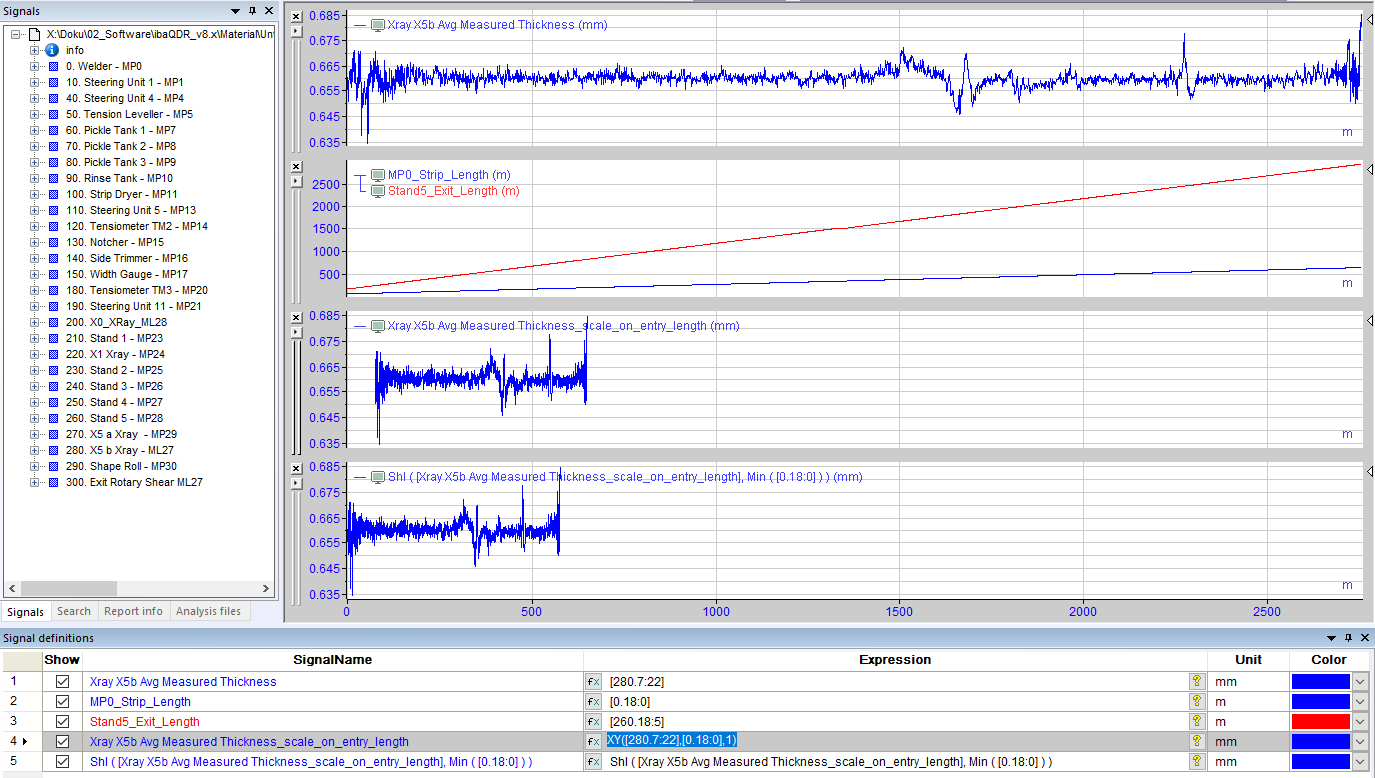This screenshot has width=1375, height=778.
Task: Close the MP0_Strip_Length graph
Action: click(x=295, y=166)
